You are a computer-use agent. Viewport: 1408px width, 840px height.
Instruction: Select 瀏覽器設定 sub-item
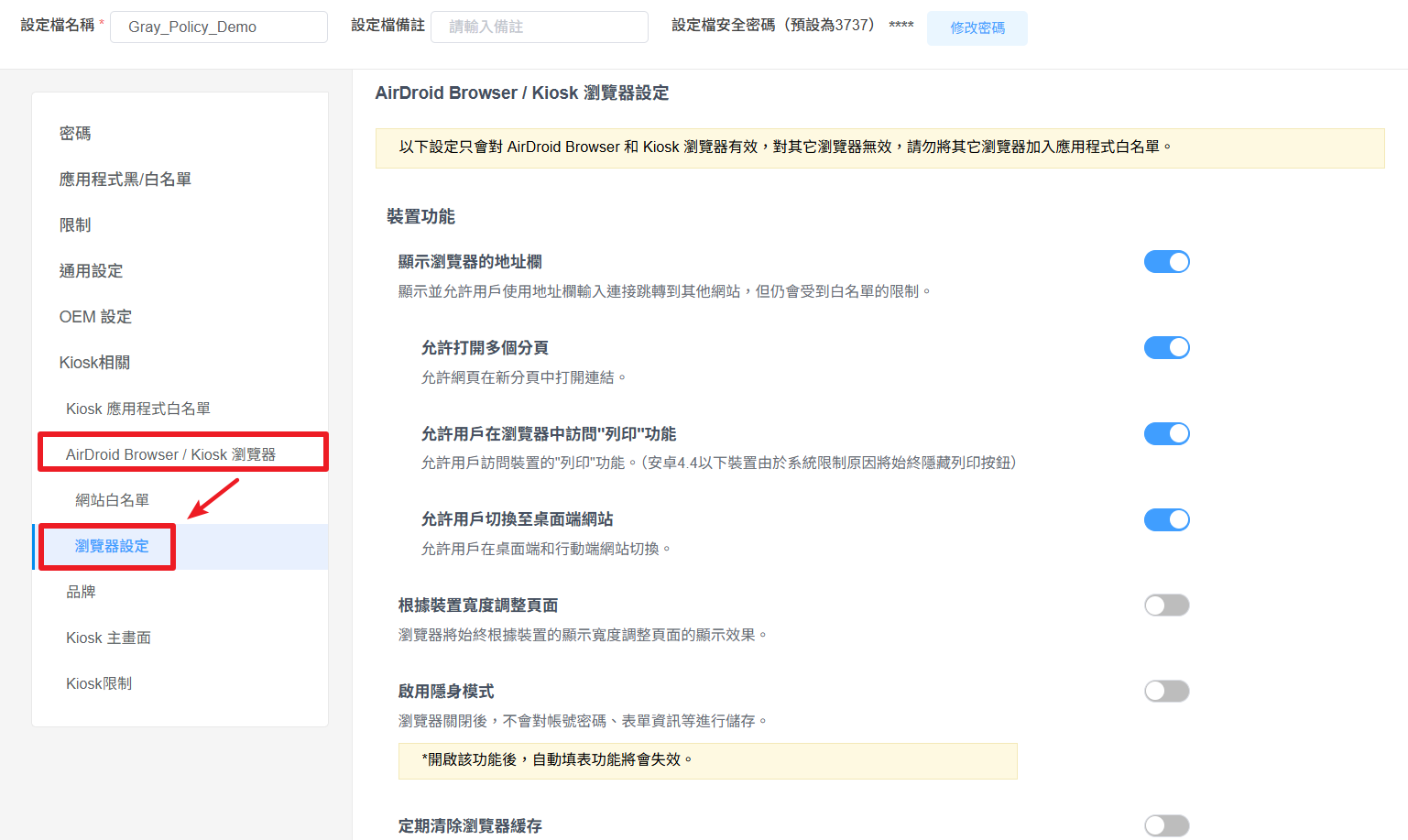pyautogui.click(x=112, y=546)
